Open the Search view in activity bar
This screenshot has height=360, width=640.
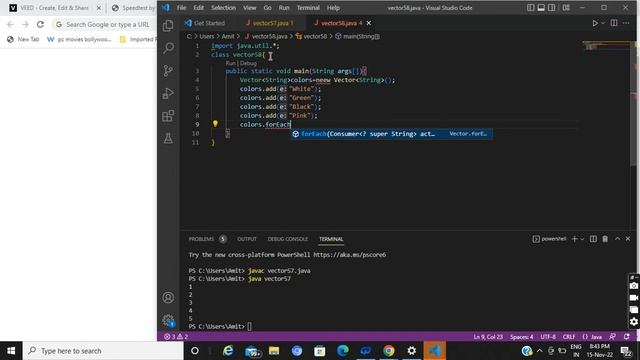click(168, 48)
